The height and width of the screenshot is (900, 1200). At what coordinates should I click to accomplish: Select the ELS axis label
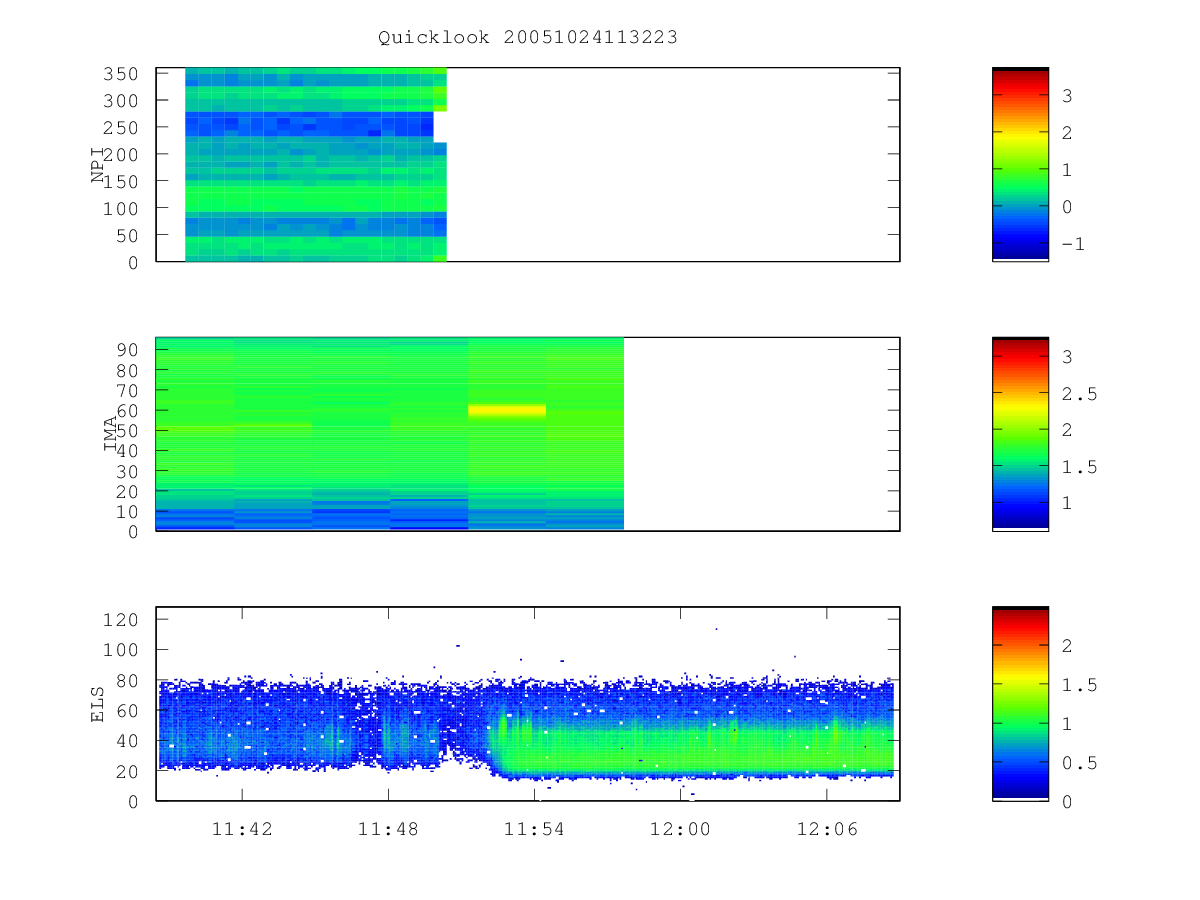98,704
